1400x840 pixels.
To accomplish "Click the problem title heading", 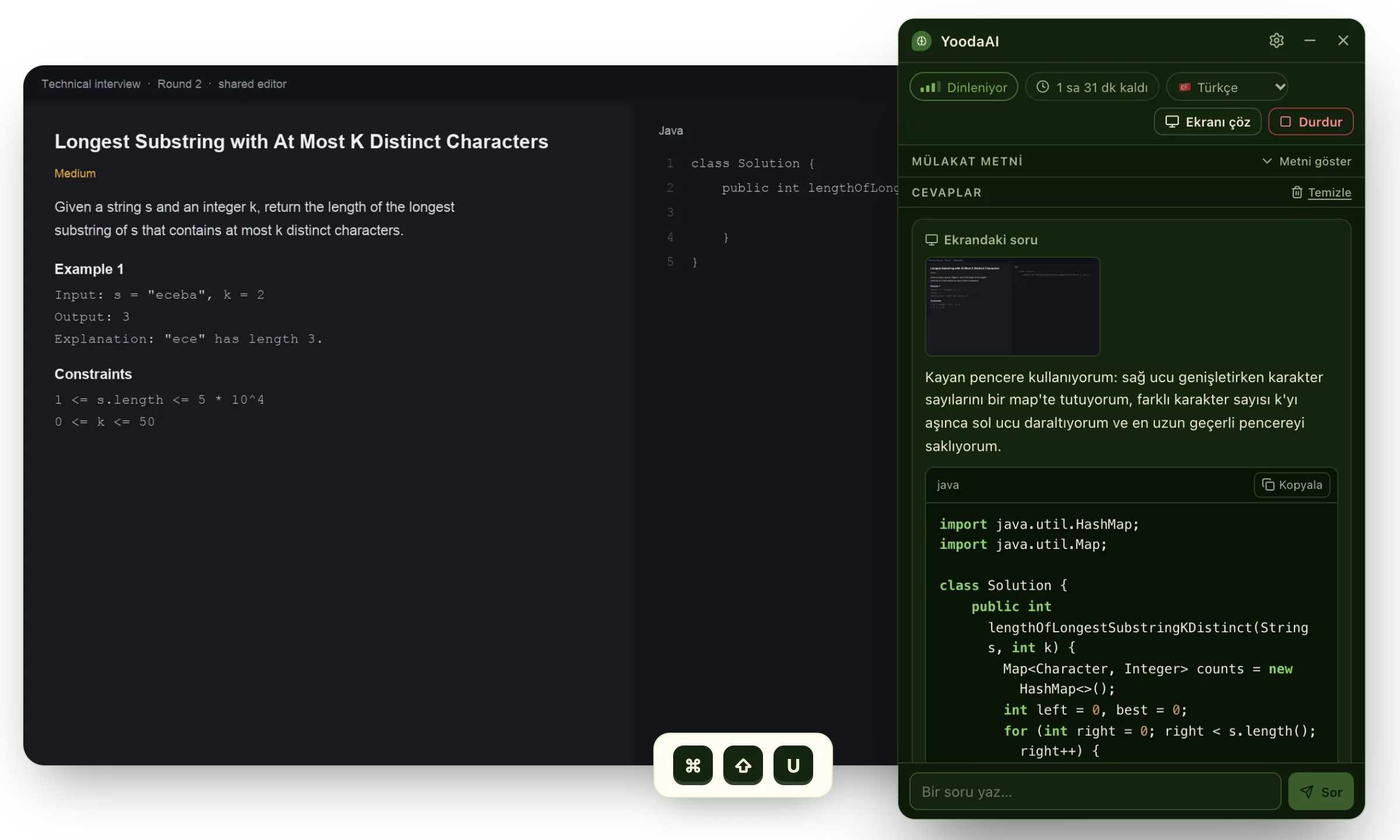I will tap(301, 141).
